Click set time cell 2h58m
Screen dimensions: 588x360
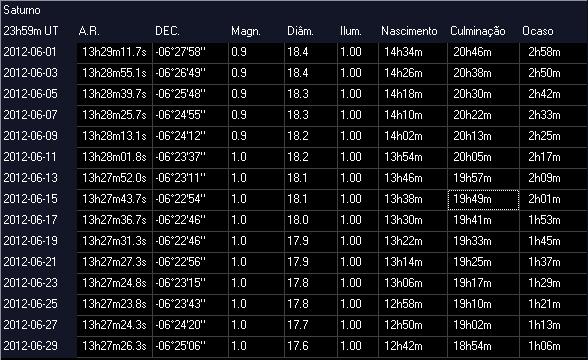(x=554, y=52)
